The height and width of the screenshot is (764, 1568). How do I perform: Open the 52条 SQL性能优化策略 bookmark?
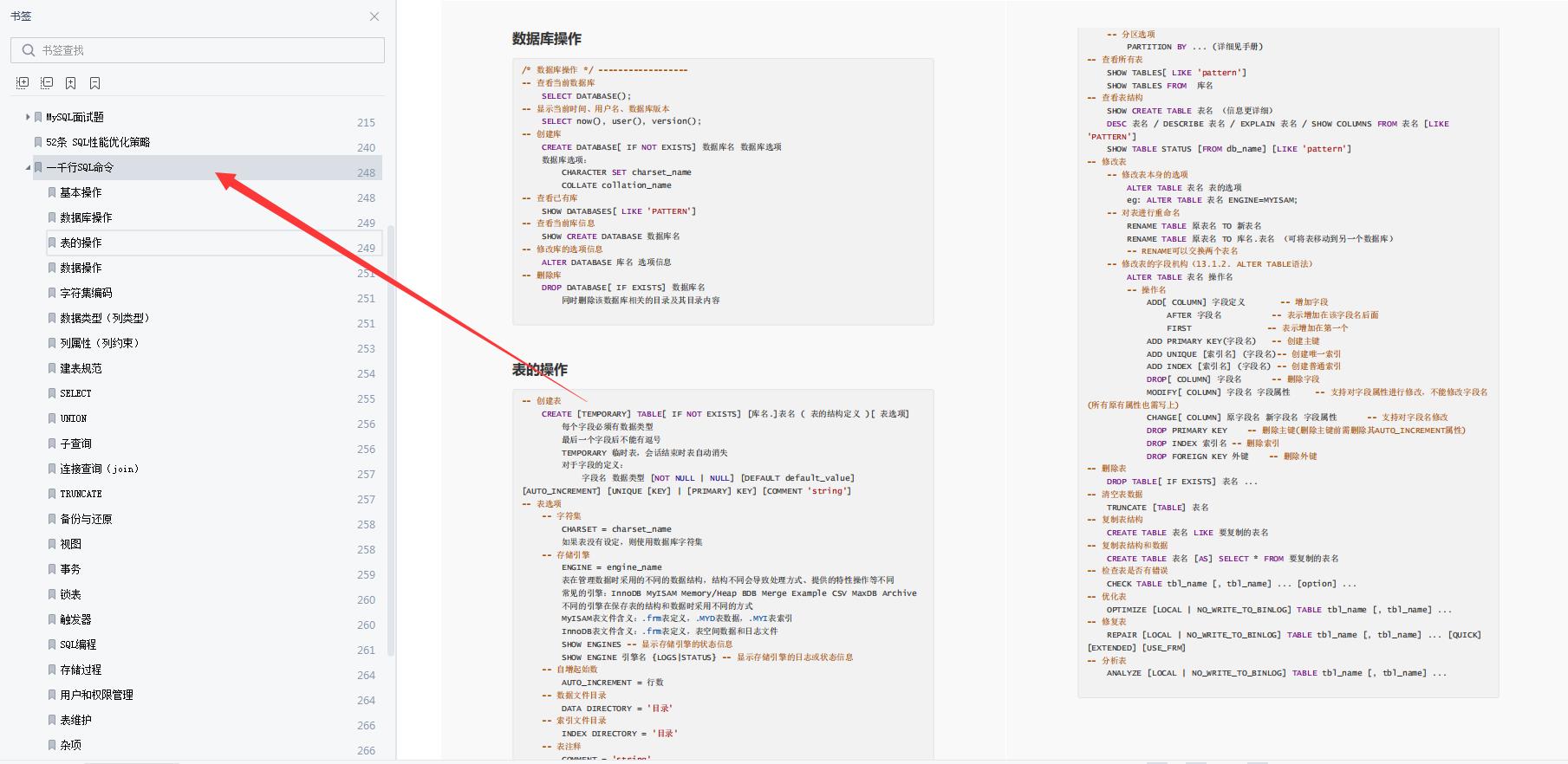coord(98,142)
